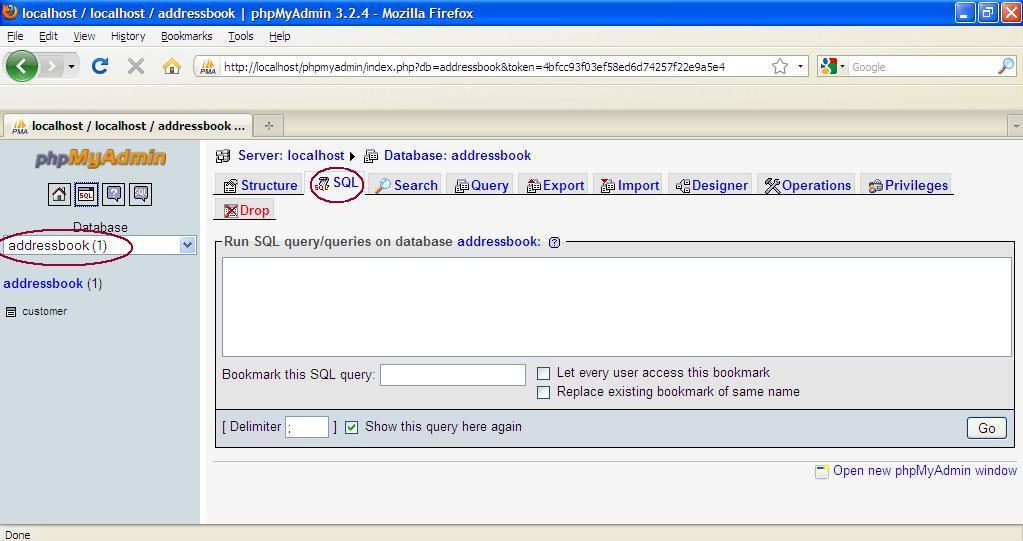Open the Edit menu
The width and height of the screenshot is (1023, 541).
click(x=48, y=37)
